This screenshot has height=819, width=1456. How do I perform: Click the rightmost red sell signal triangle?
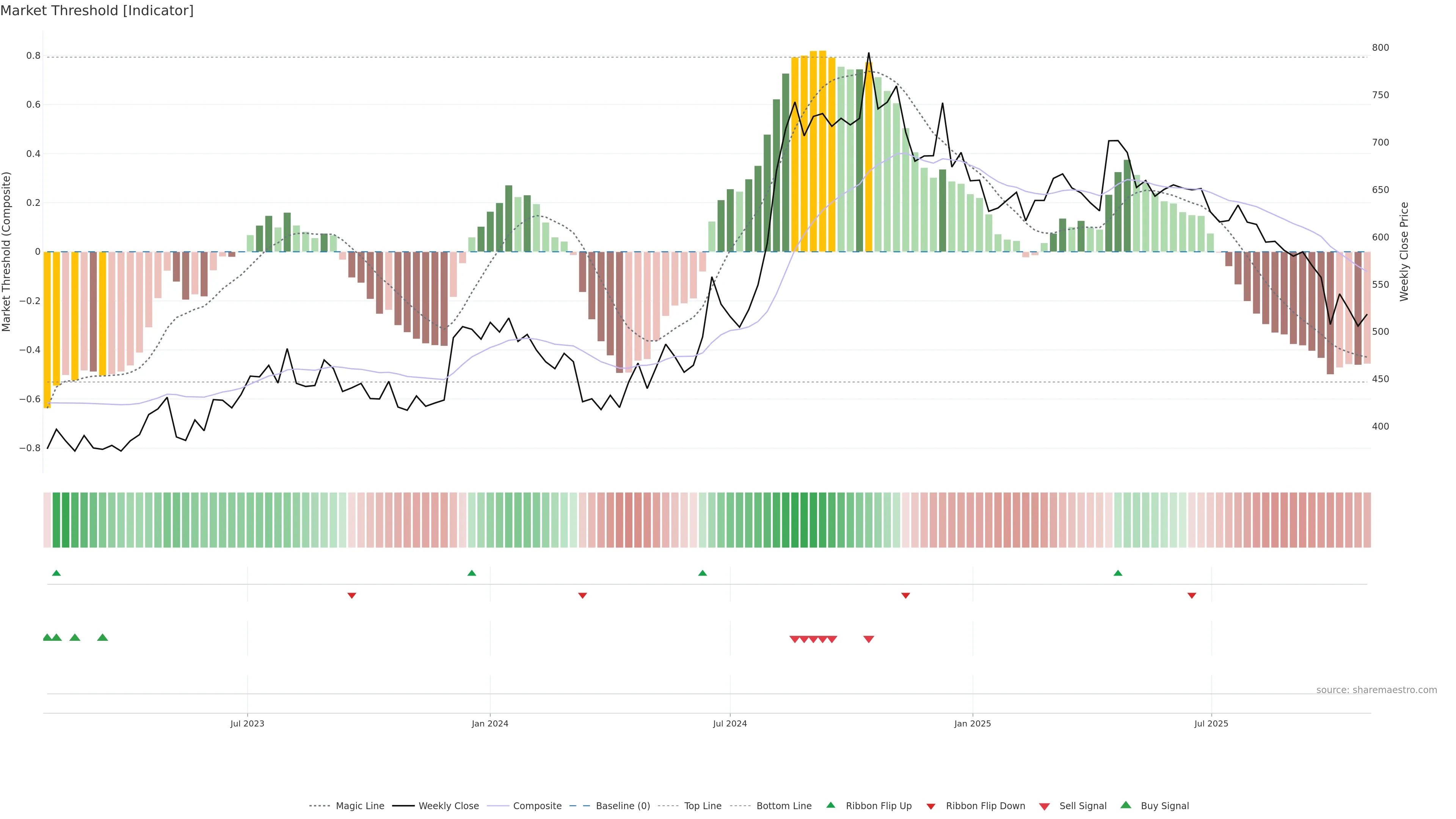coord(869,639)
